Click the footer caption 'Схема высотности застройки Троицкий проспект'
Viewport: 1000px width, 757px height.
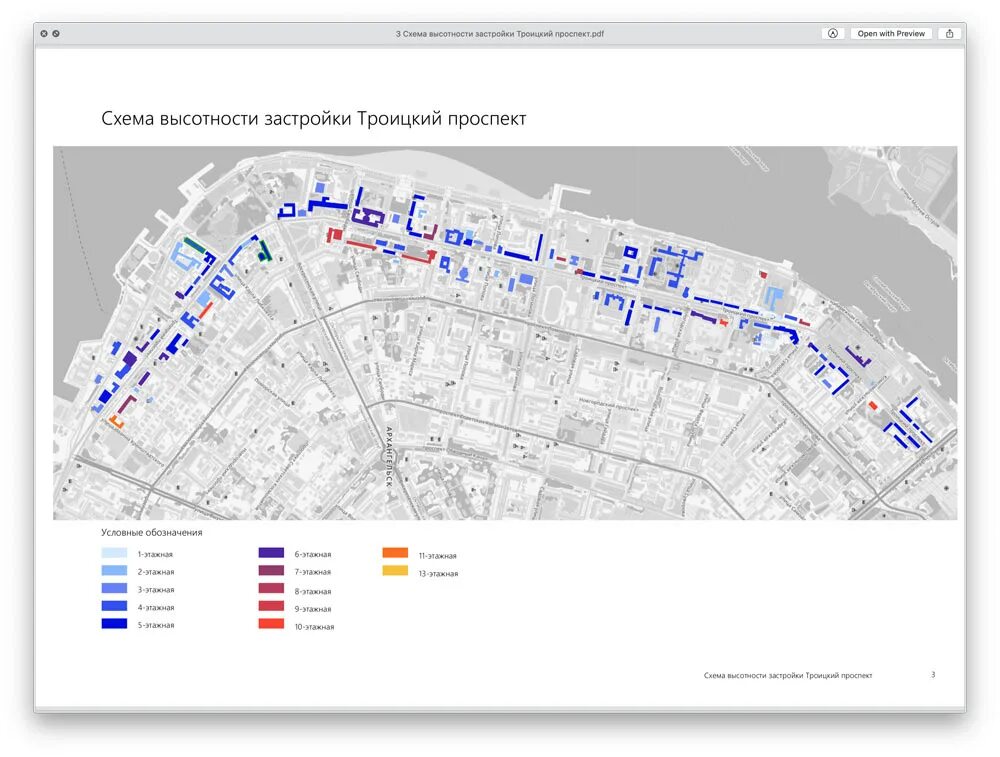click(788, 675)
